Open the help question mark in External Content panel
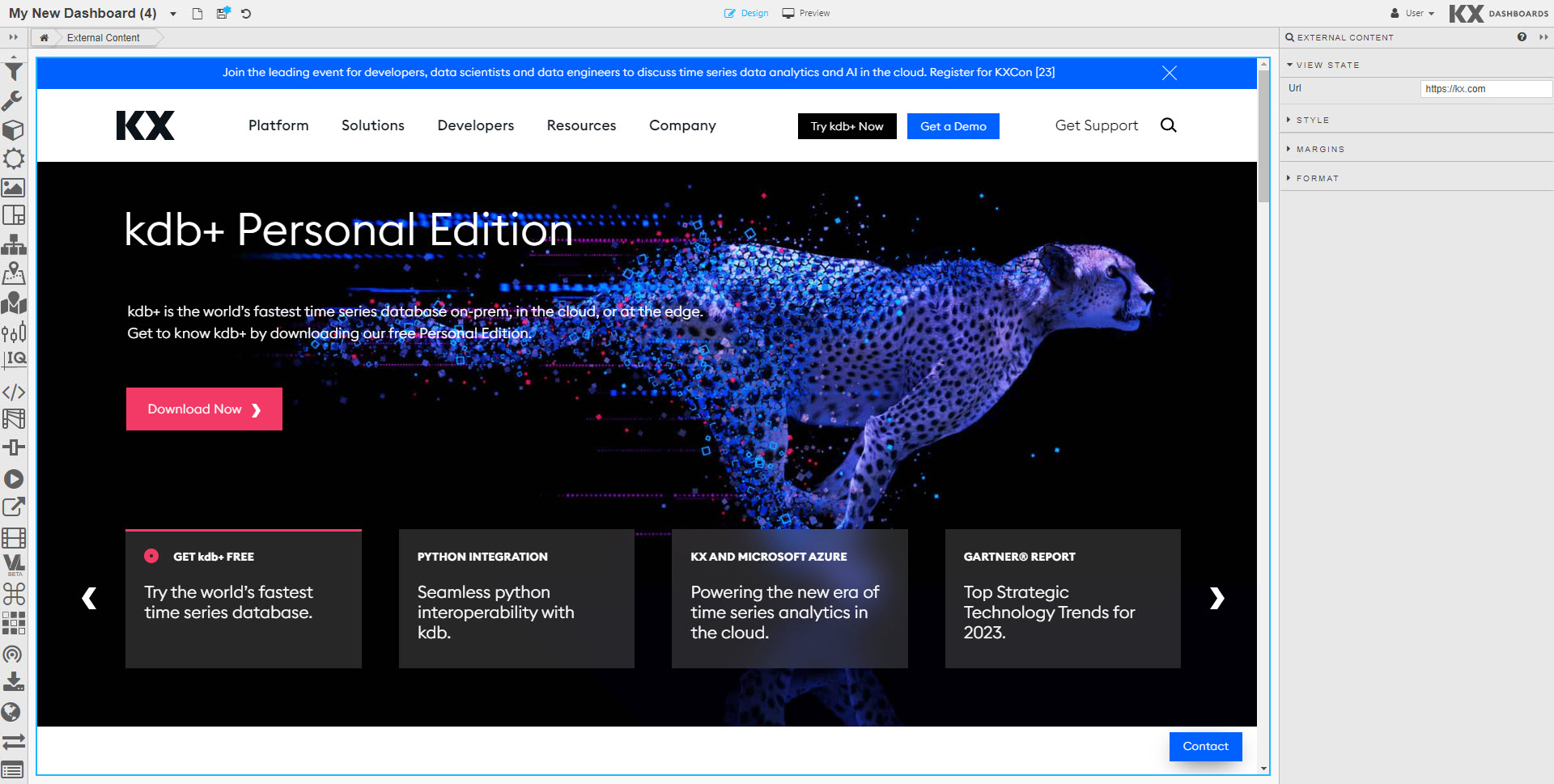1554x784 pixels. click(1522, 37)
